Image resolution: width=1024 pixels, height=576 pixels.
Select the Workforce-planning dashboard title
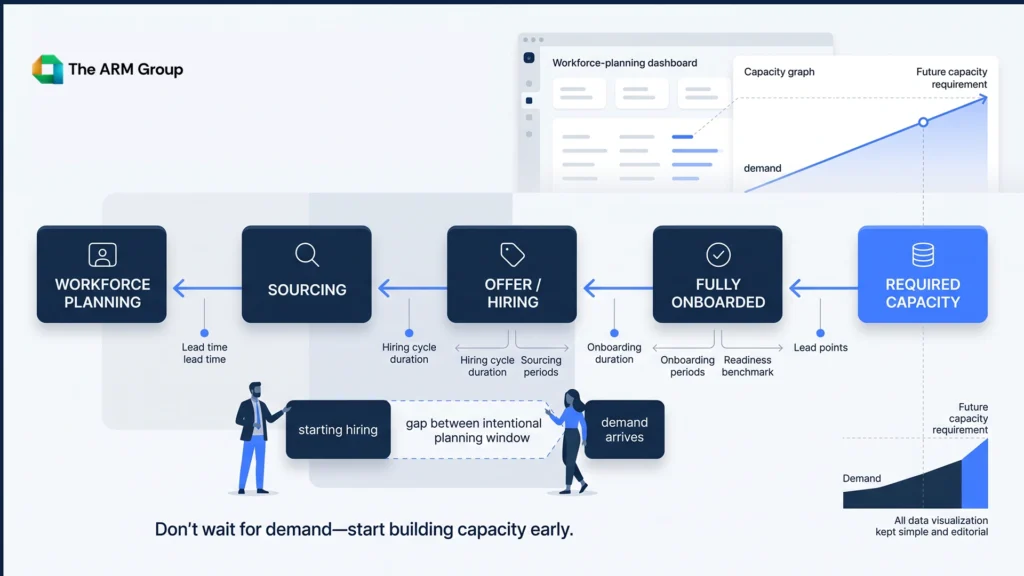625,63
